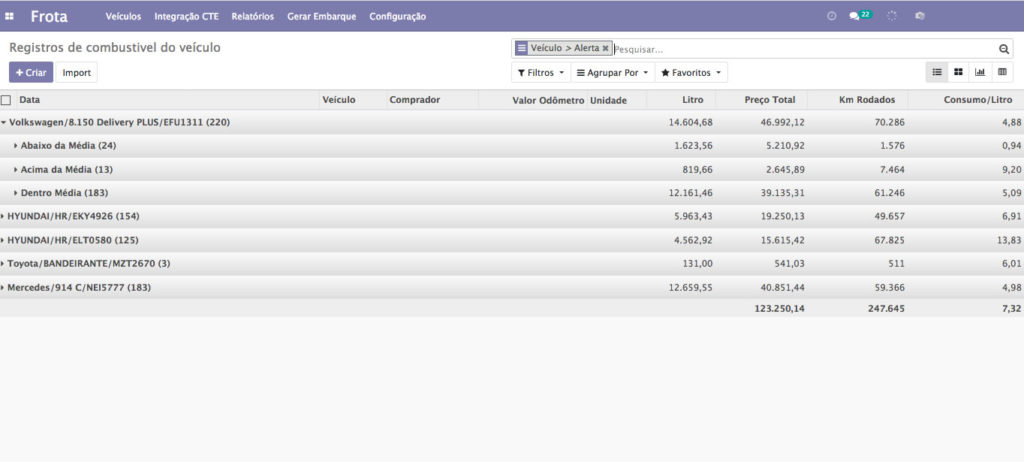Sort by the Preço Total column header
This screenshot has width=1024, height=462.
[x=770, y=100]
